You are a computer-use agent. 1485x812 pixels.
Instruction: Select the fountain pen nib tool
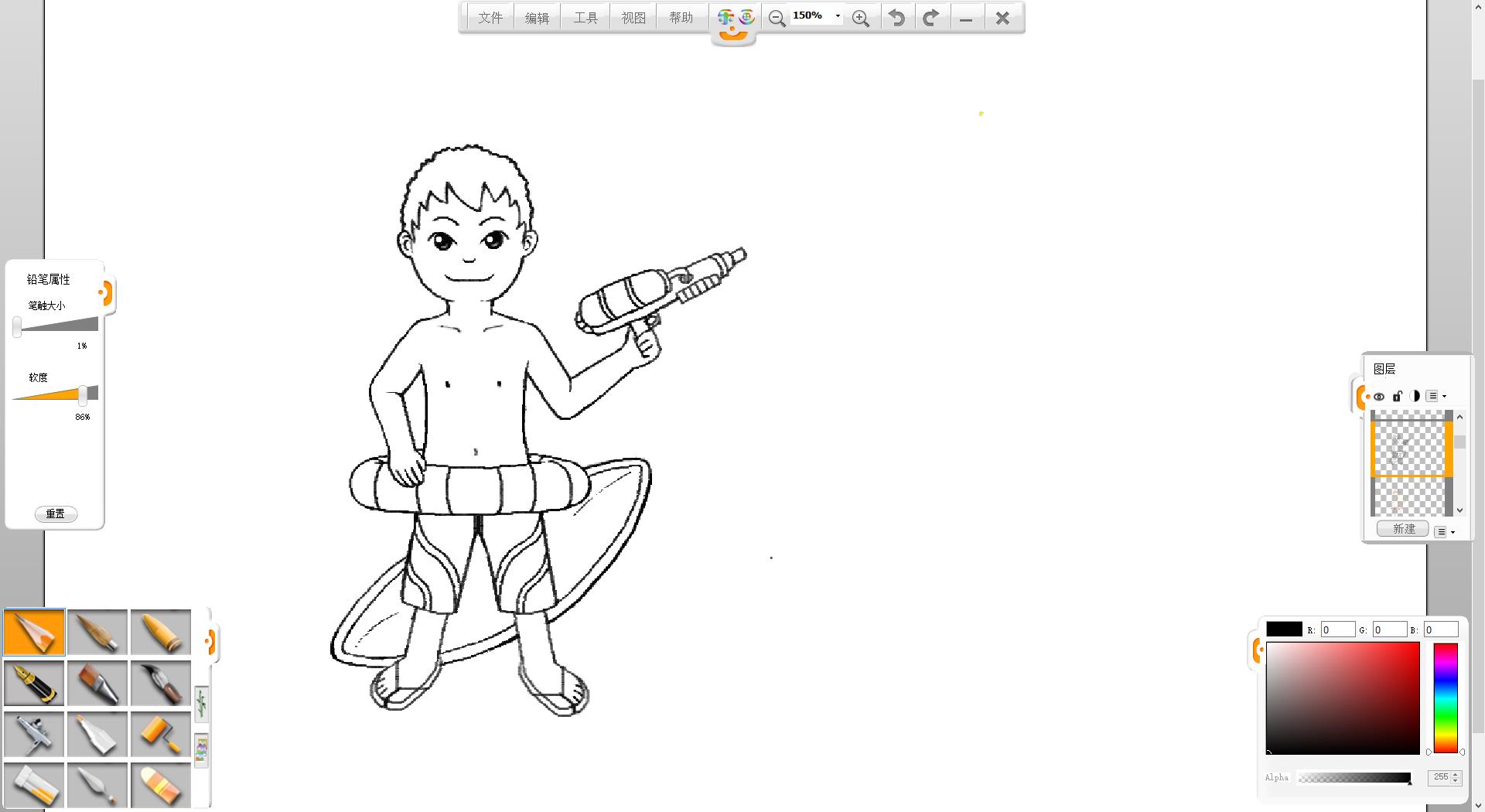(34, 684)
